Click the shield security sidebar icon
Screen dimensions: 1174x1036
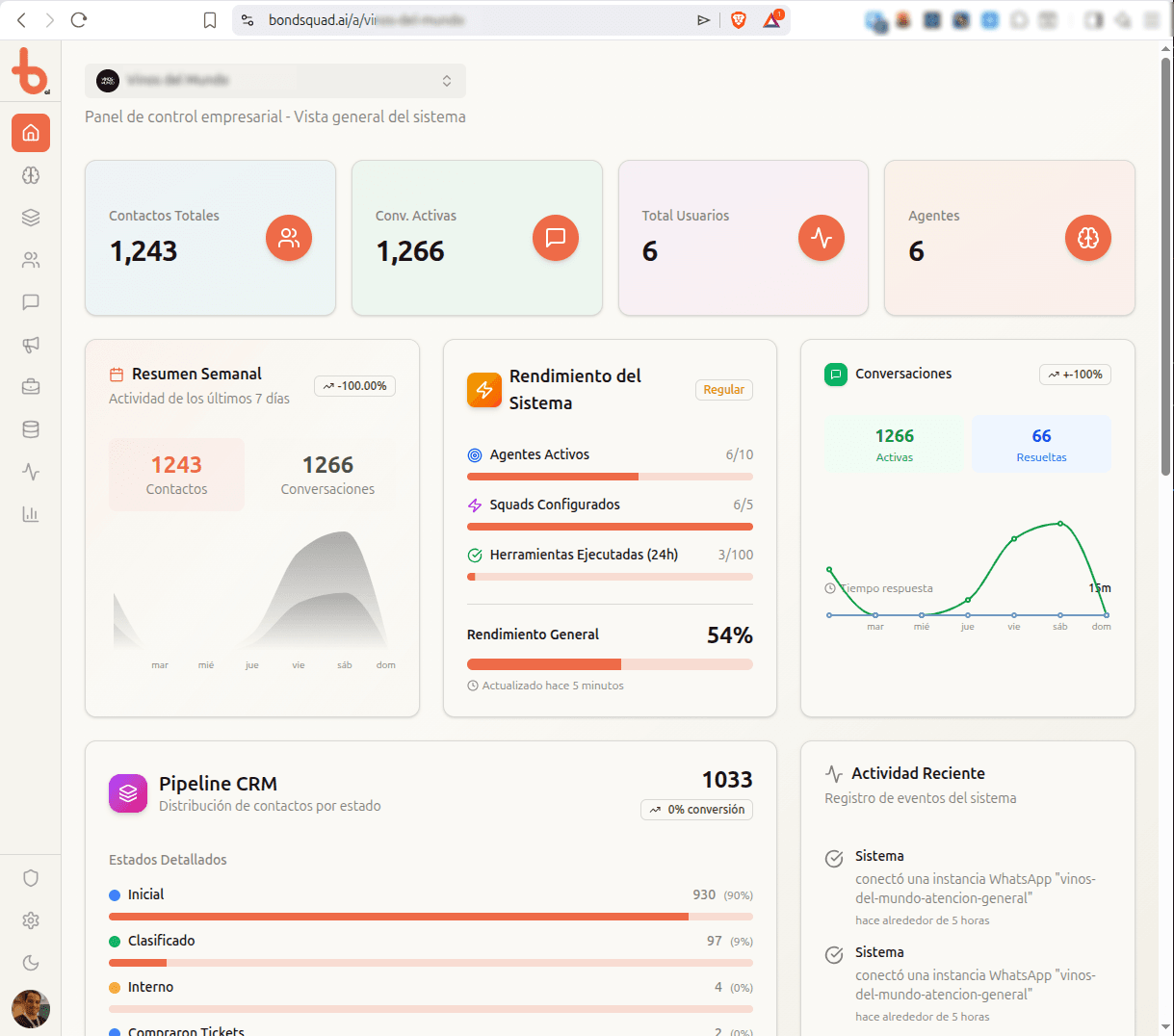coord(31,878)
